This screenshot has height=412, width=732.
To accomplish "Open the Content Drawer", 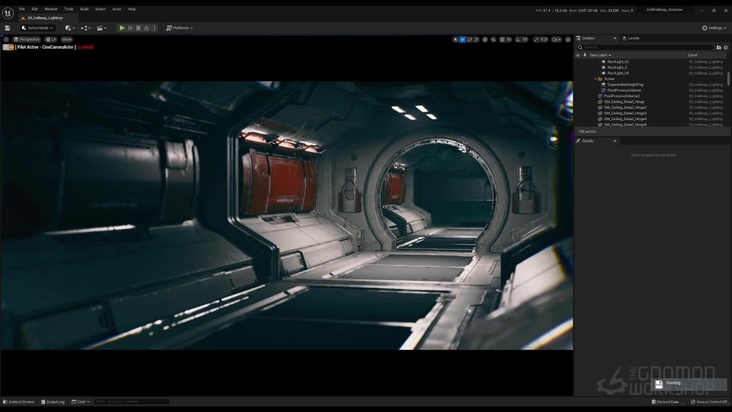I will click(x=19, y=402).
